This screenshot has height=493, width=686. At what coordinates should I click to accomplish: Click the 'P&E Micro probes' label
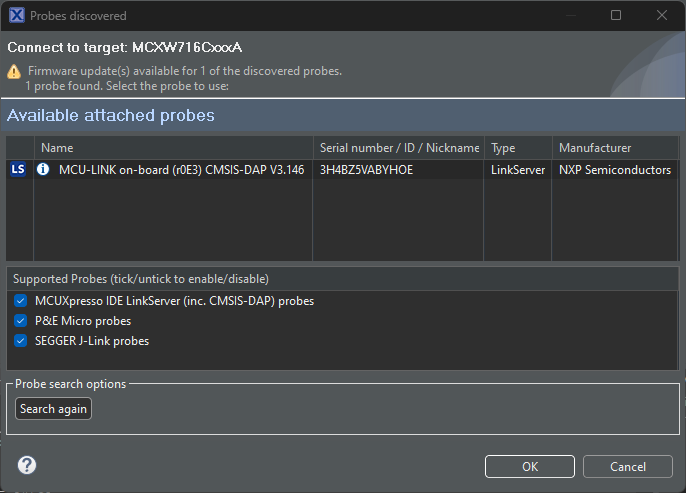tap(83, 321)
